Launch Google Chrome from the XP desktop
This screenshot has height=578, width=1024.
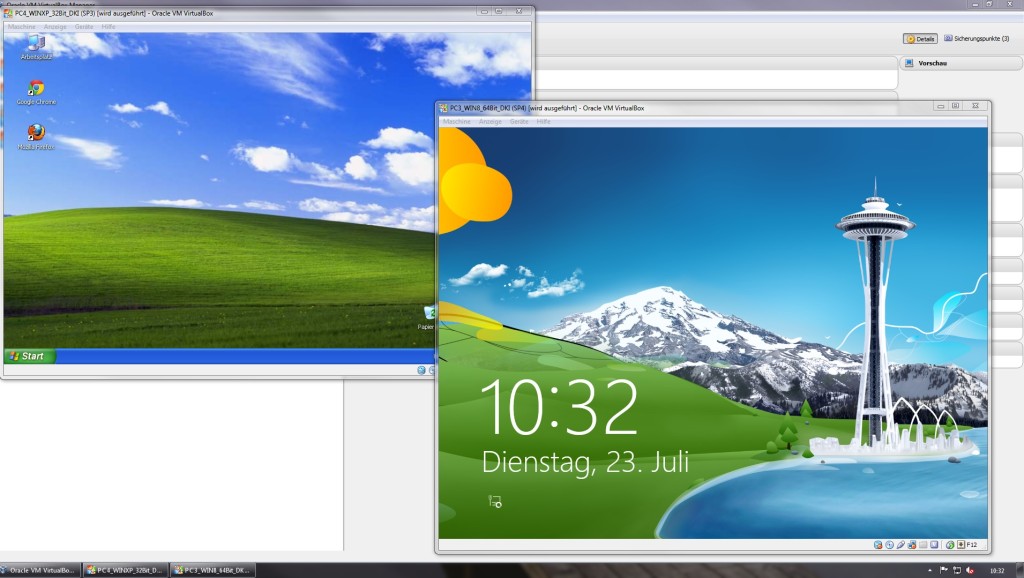[x=37, y=92]
